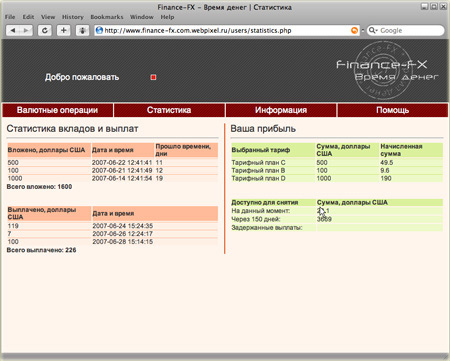Open the Bookmarks menu
The height and width of the screenshot is (361, 450).
click(107, 17)
